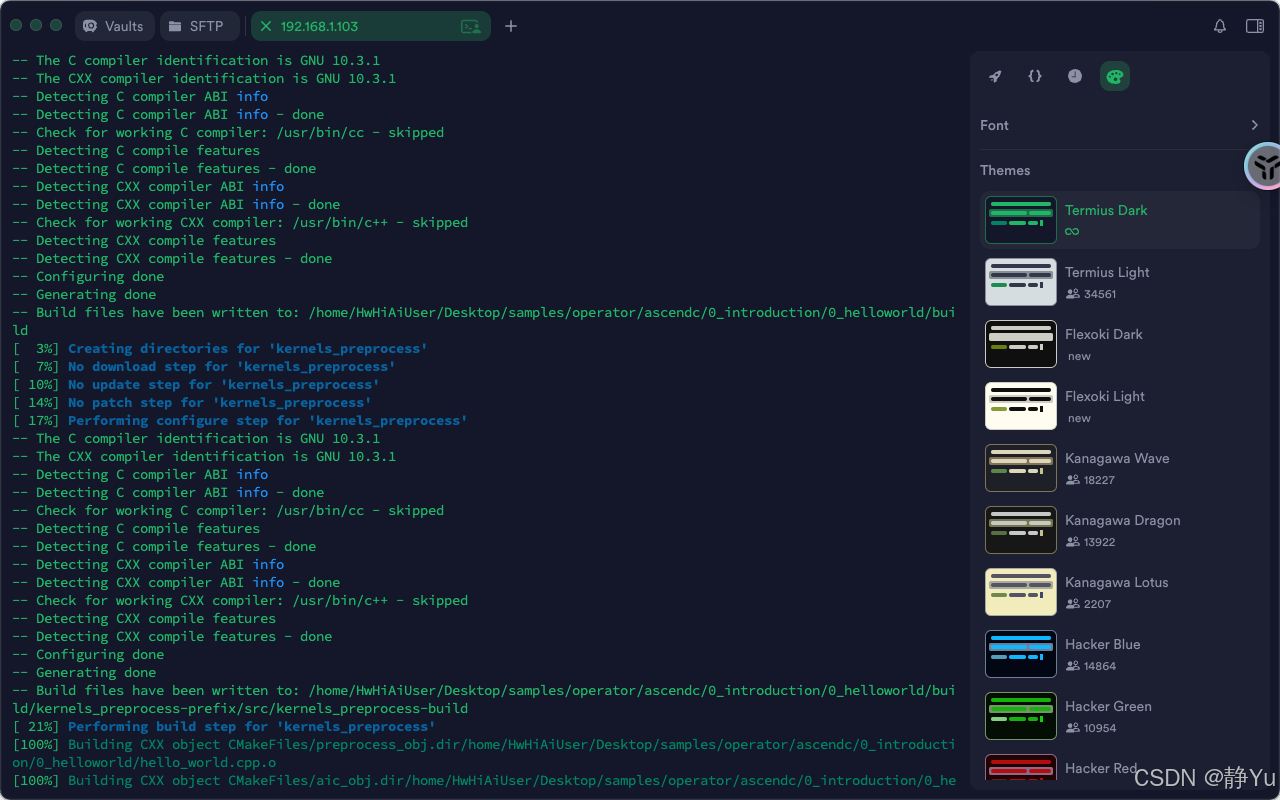1280x800 pixels.
Task: Apply the Flexoki Dark theme
Action: (x=1120, y=344)
